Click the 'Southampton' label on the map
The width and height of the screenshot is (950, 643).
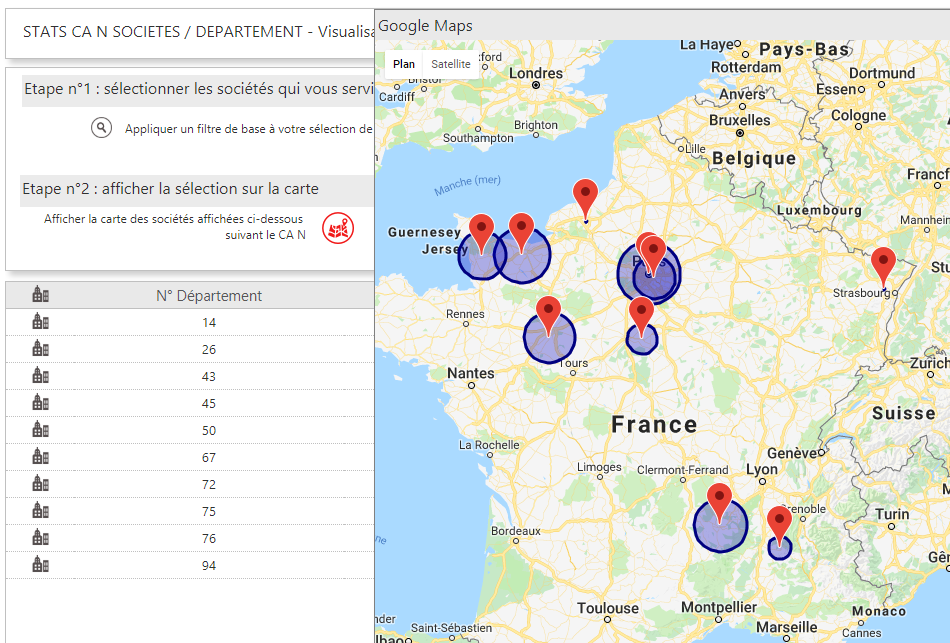(x=478, y=138)
